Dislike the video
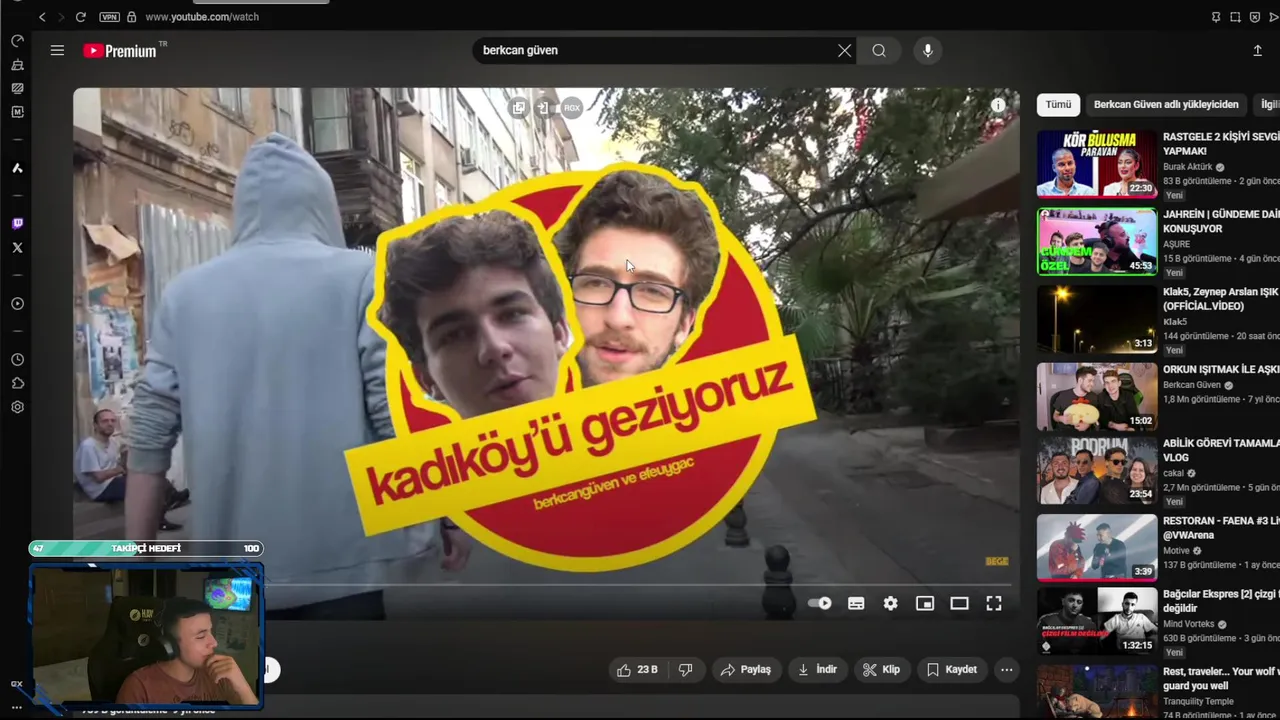Viewport: 1280px width, 720px height. pyautogui.click(x=686, y=670)
